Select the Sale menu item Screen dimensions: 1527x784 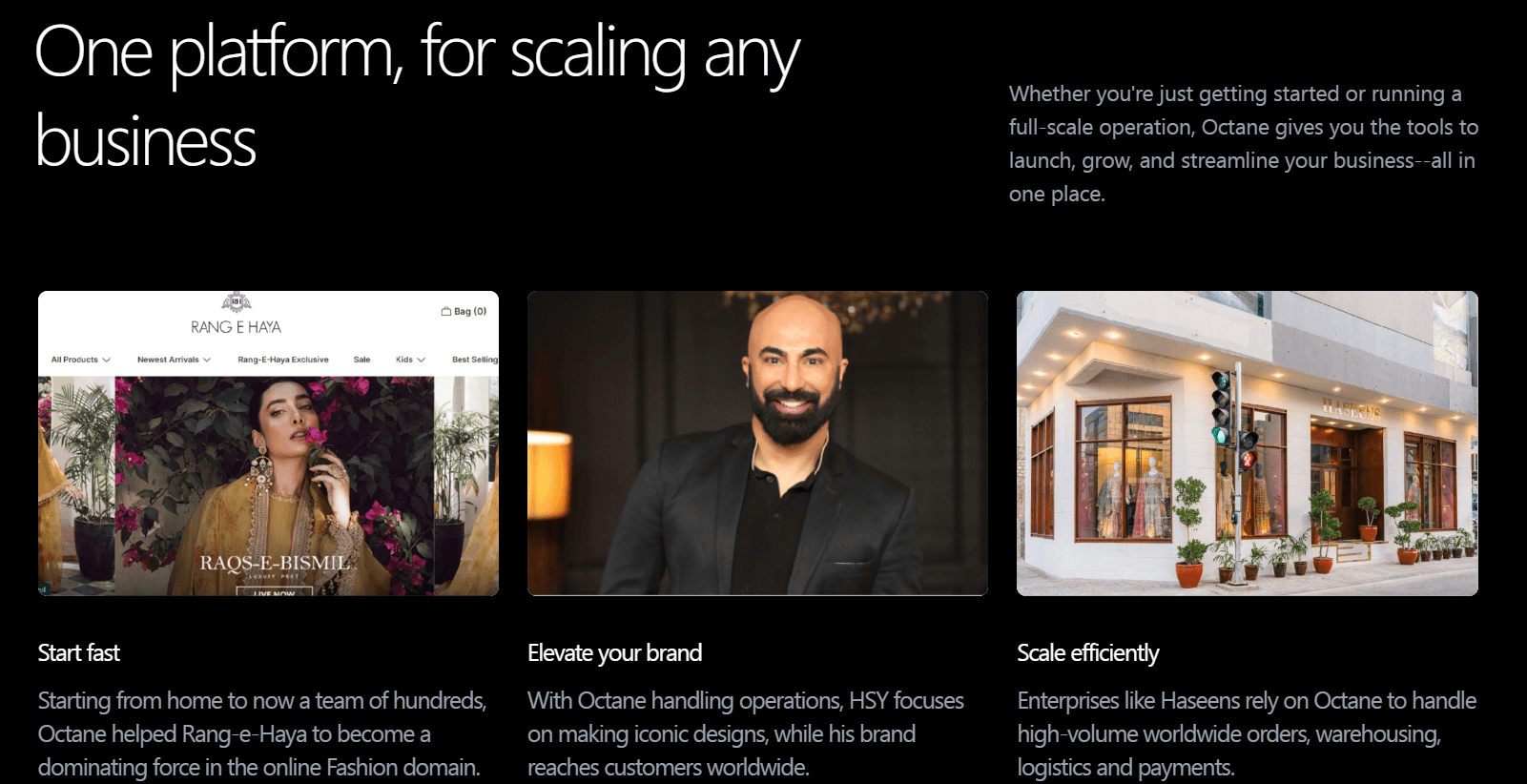pos(361,360)
